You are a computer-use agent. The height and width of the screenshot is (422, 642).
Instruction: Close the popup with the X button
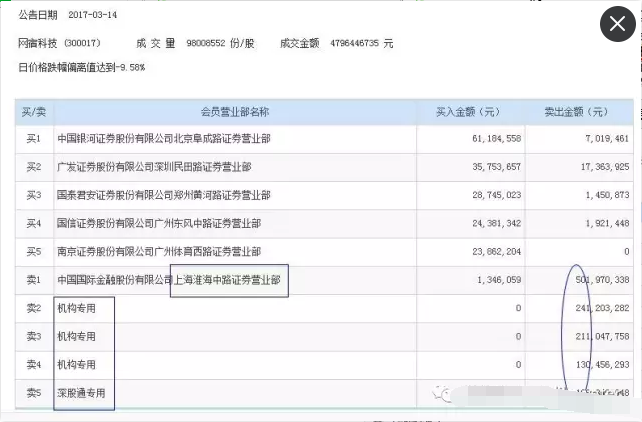click(x=617, y=24)
